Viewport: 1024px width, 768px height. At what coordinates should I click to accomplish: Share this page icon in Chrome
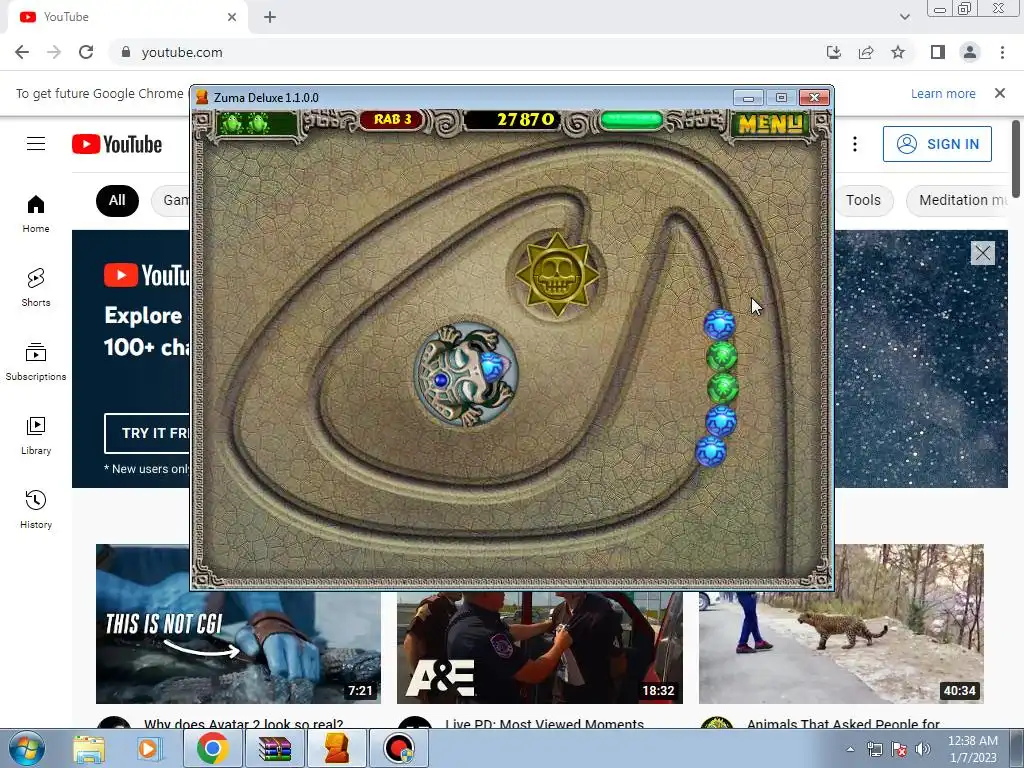tap(866, 52)
